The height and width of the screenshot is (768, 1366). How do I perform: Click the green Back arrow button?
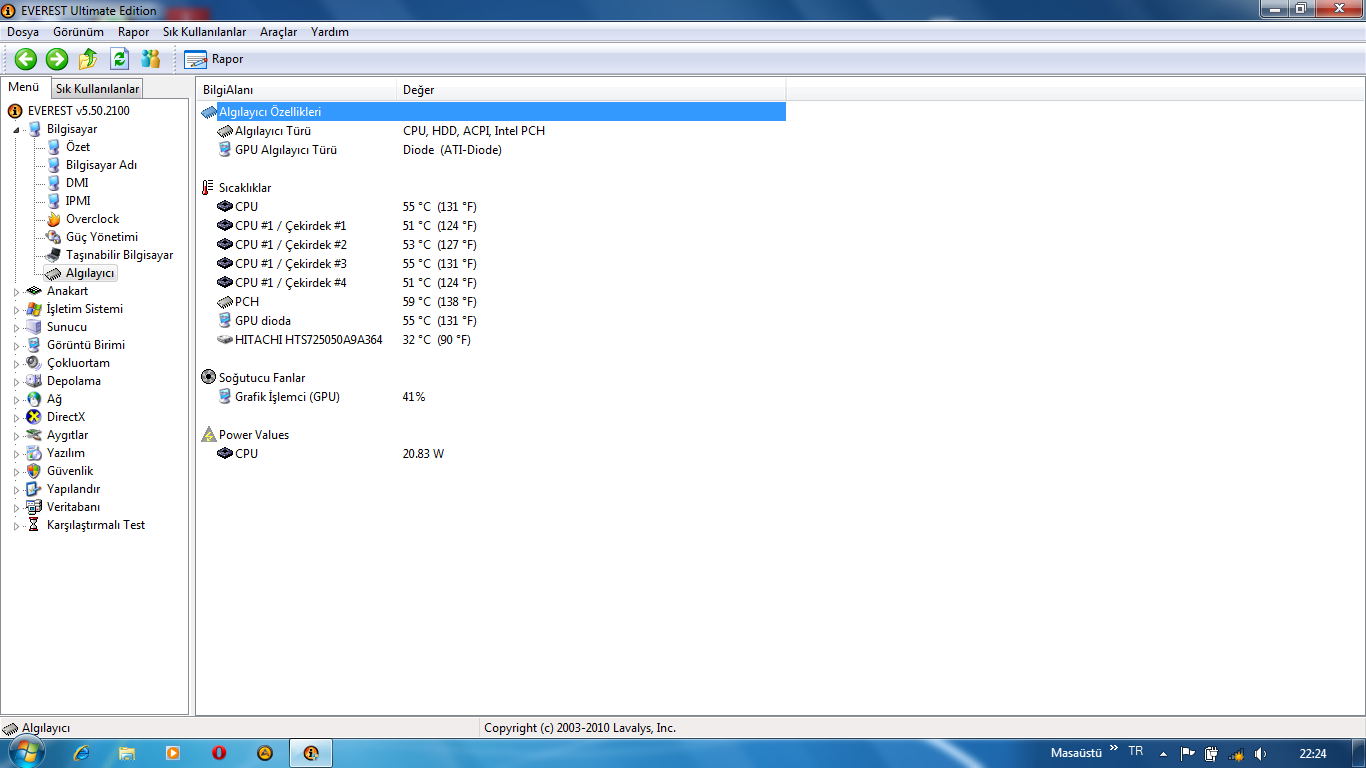coord(25,59)
